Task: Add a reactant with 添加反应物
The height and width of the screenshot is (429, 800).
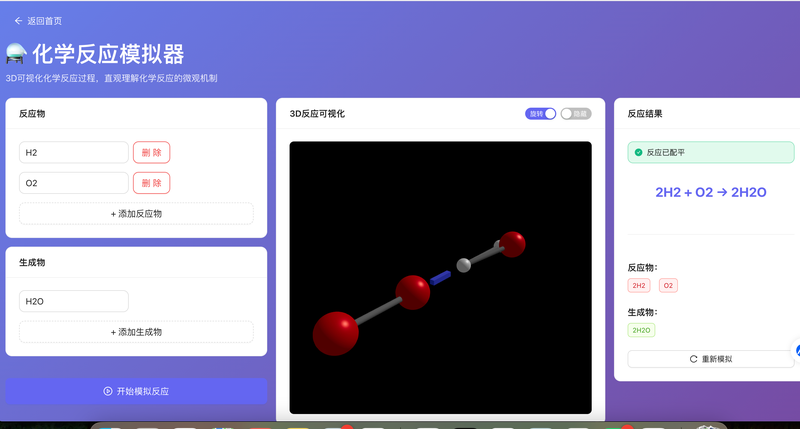Action: point(136,214)
